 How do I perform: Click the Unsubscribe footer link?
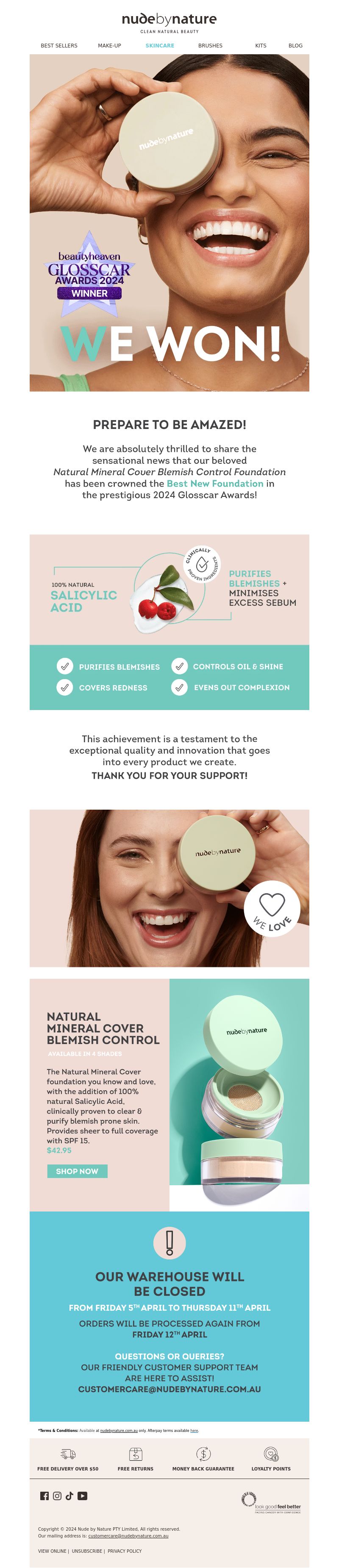[87, 1551]
